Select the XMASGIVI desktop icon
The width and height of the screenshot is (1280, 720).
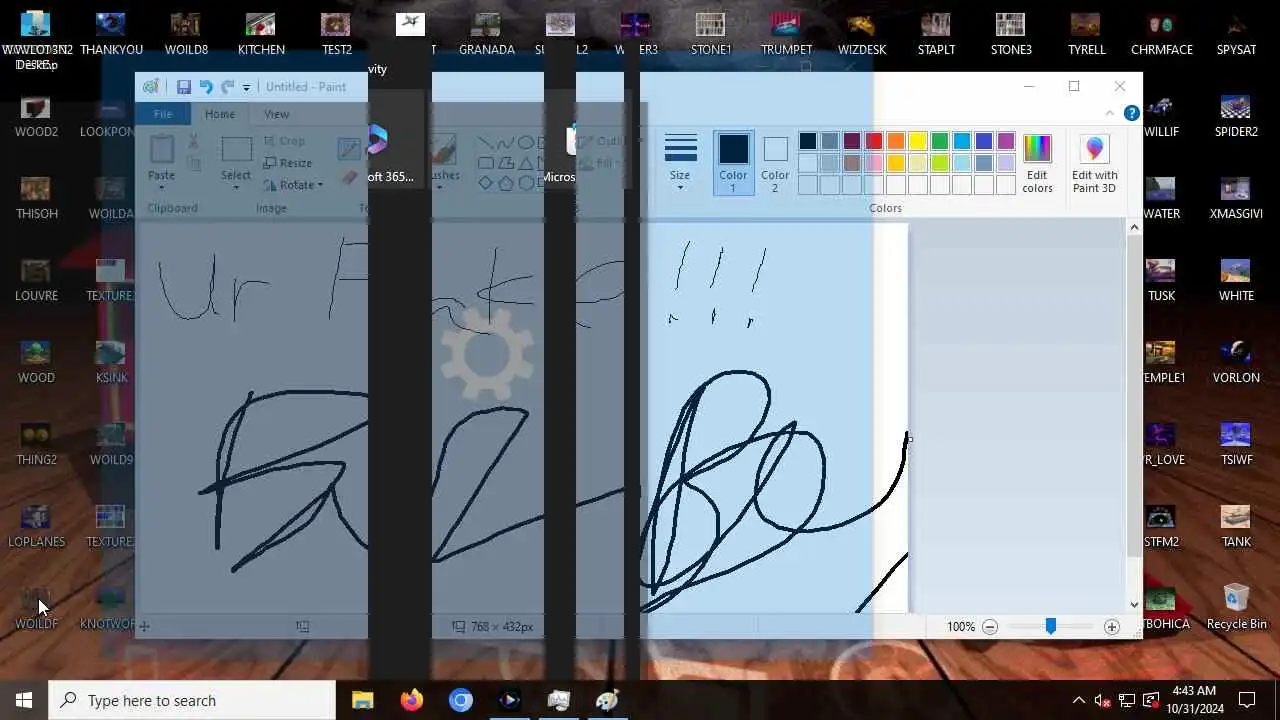pos(1236,197)
